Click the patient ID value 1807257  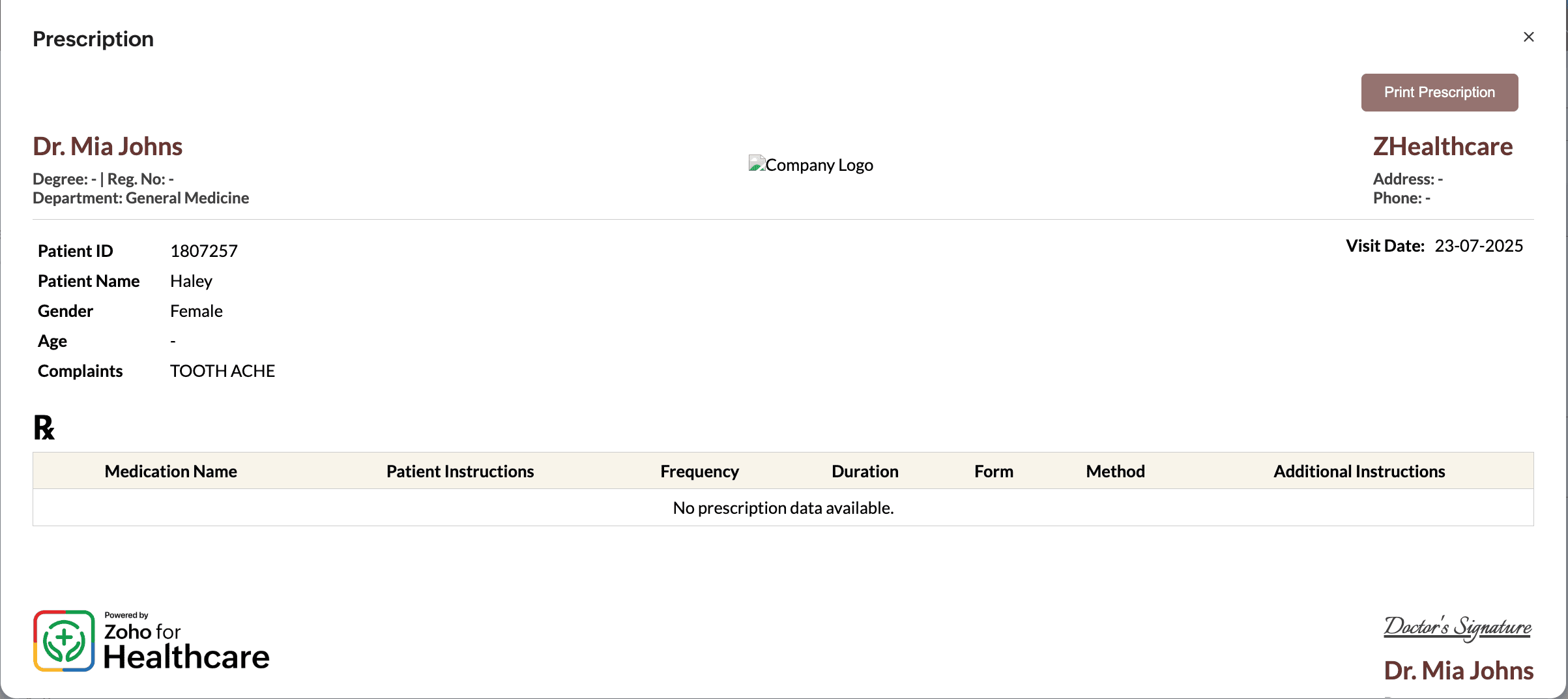pyautogui.click(x=204, y=251)
